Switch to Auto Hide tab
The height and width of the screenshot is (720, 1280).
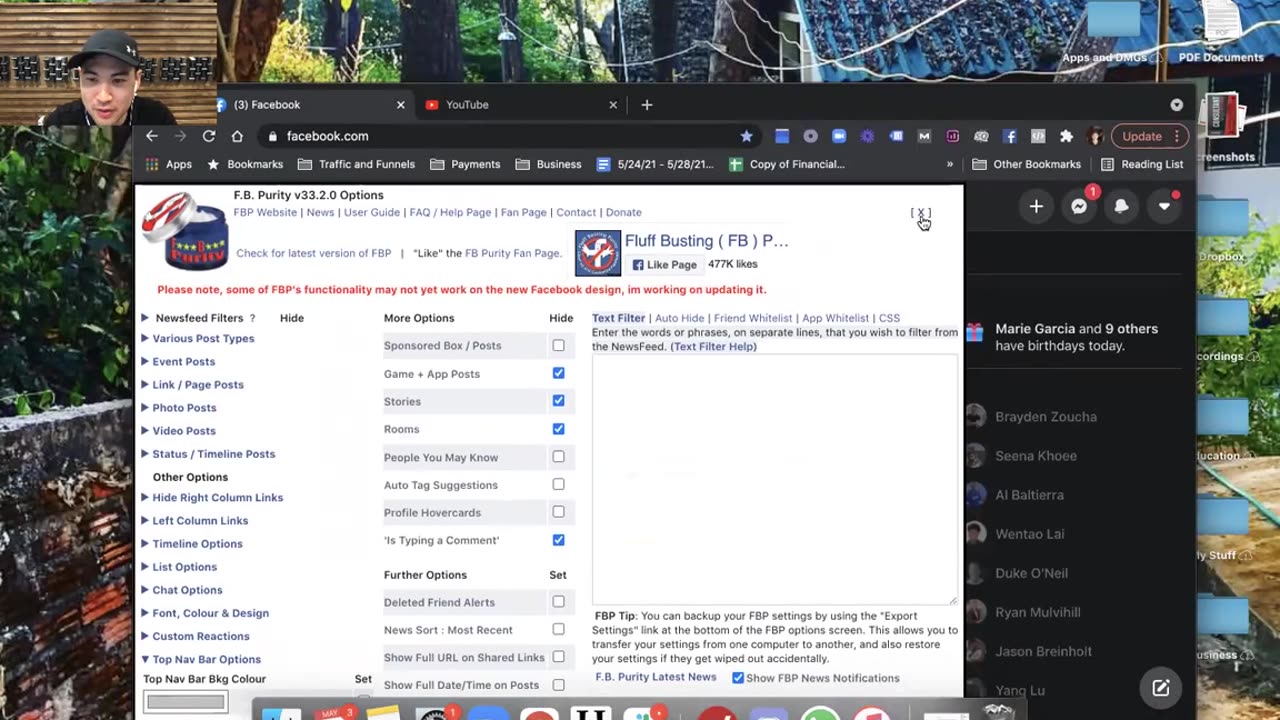tap(679, 318)
